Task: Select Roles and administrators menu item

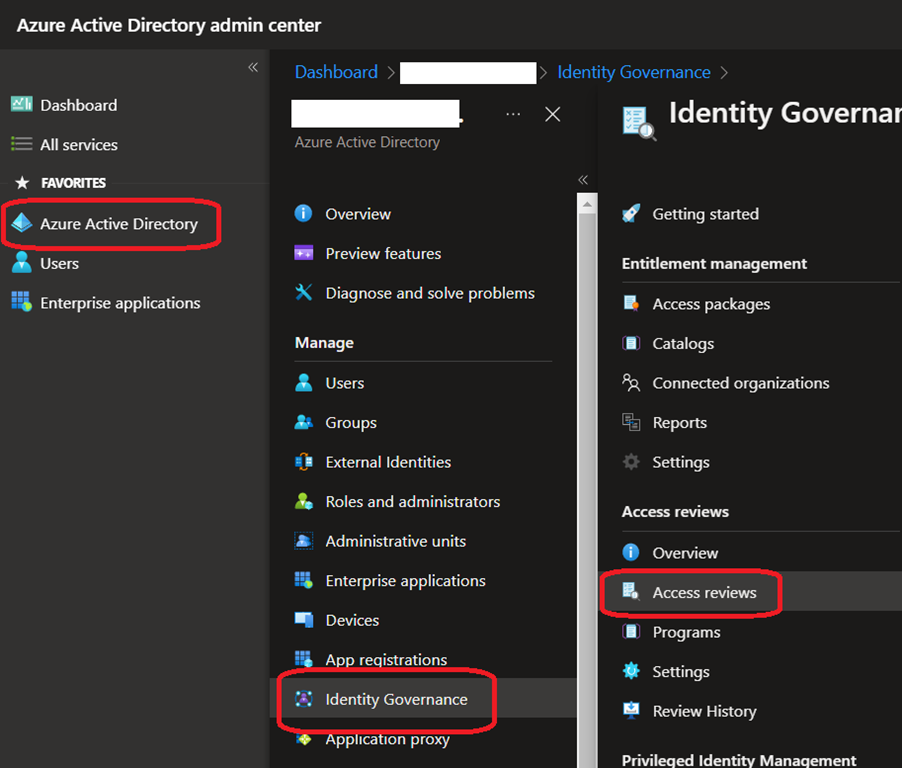Action: (x=412, y=502)
